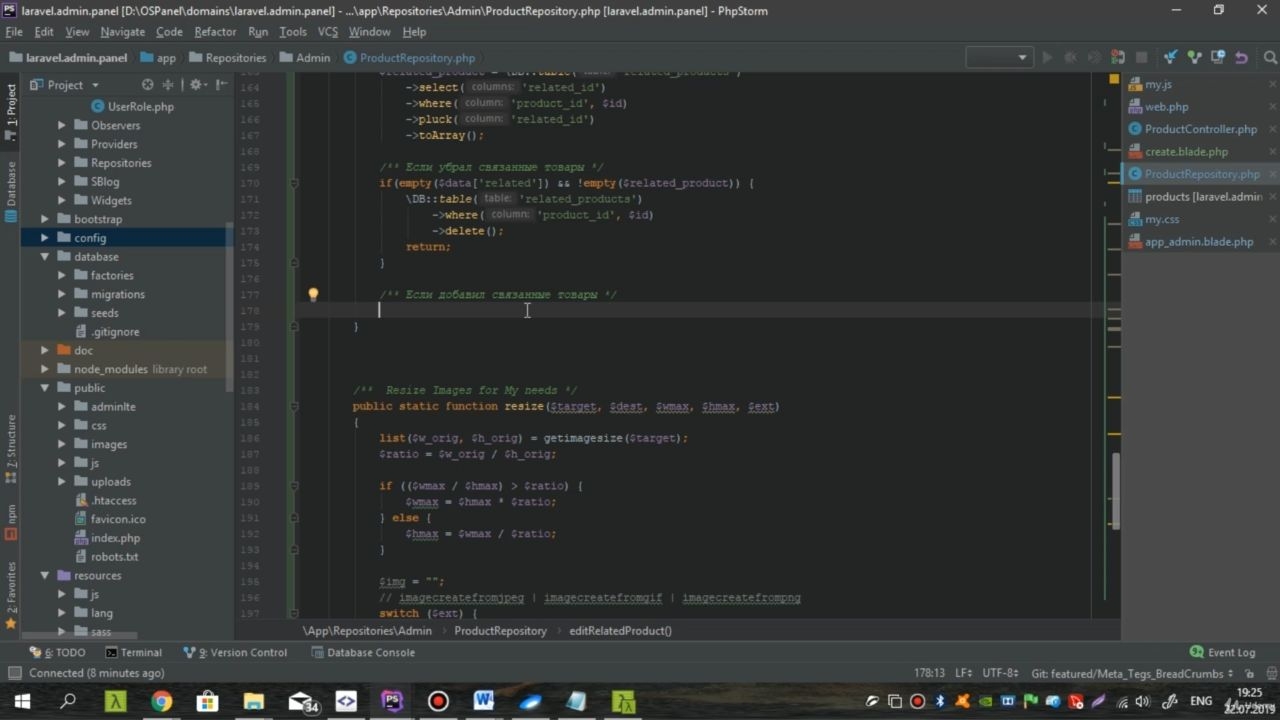This screenshot has width=1280, height=720.
Task: Open the VCS menu
Action: pyautogui.click(x=328, y=32)
